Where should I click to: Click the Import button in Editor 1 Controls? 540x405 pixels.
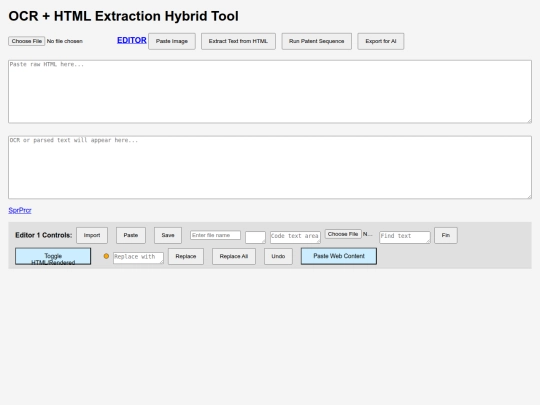pyautogui.click(x=92, y=235)
